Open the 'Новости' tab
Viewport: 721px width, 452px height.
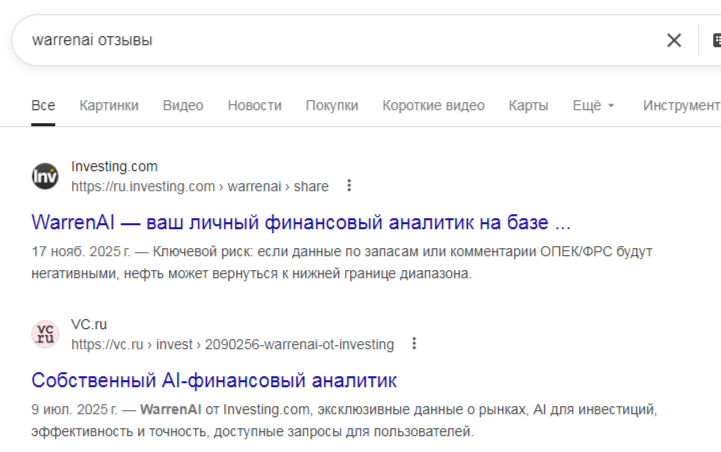click(255, 105)
